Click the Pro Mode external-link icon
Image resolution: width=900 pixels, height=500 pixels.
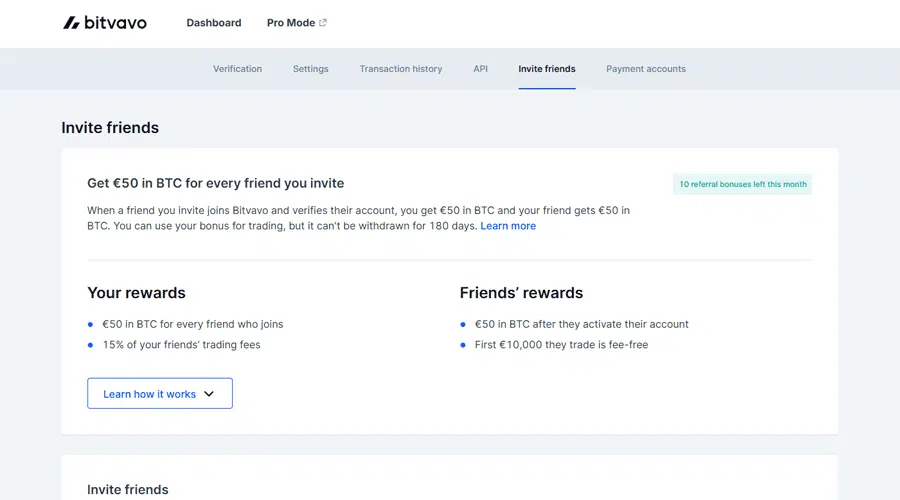[323, 23]
